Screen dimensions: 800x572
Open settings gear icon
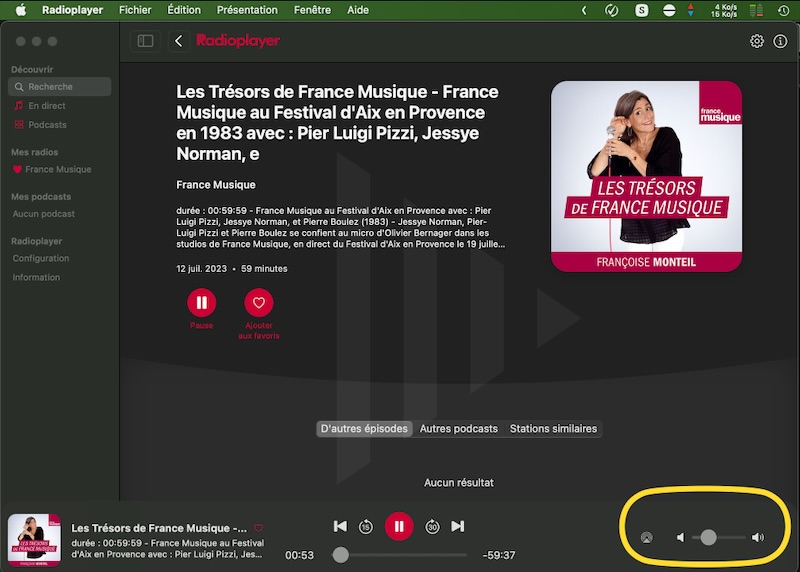point(757,41)
